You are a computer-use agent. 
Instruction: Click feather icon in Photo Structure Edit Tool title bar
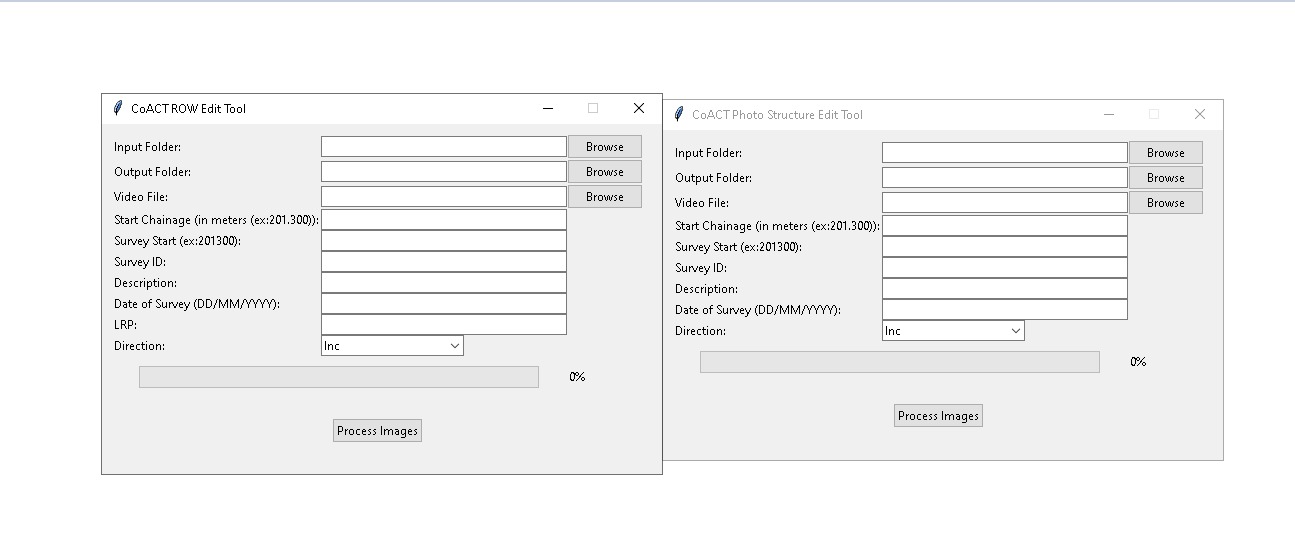679,114
